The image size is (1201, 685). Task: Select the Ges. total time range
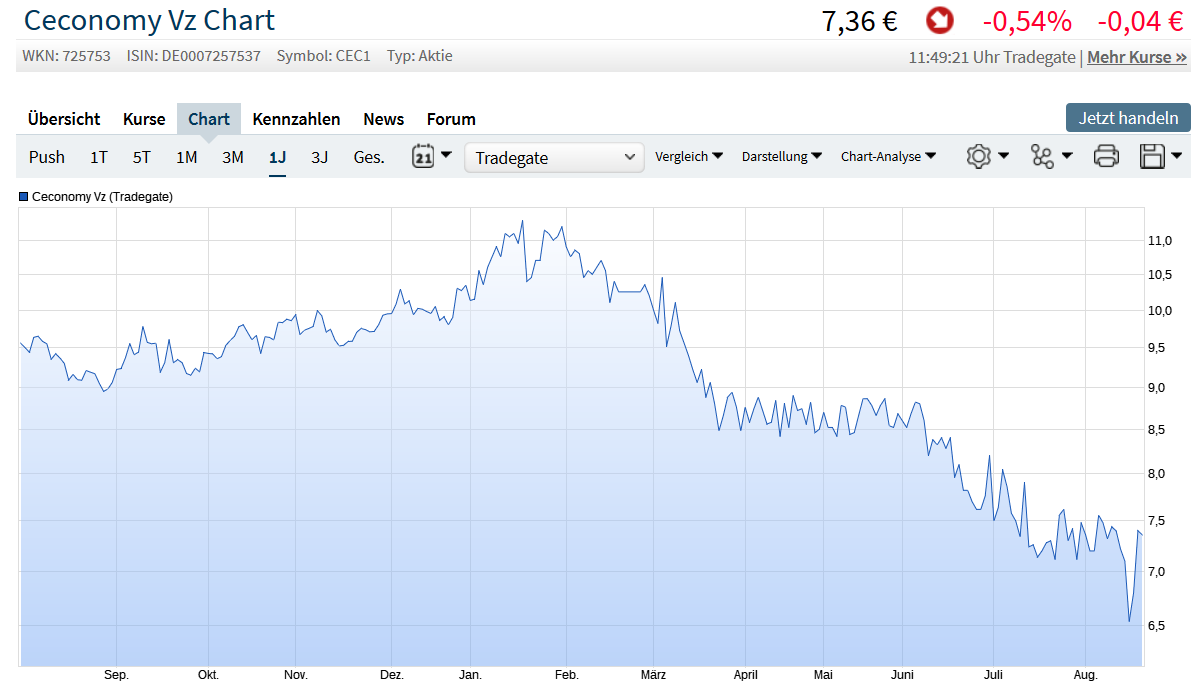pyautogui.click(x=369, y=157)
